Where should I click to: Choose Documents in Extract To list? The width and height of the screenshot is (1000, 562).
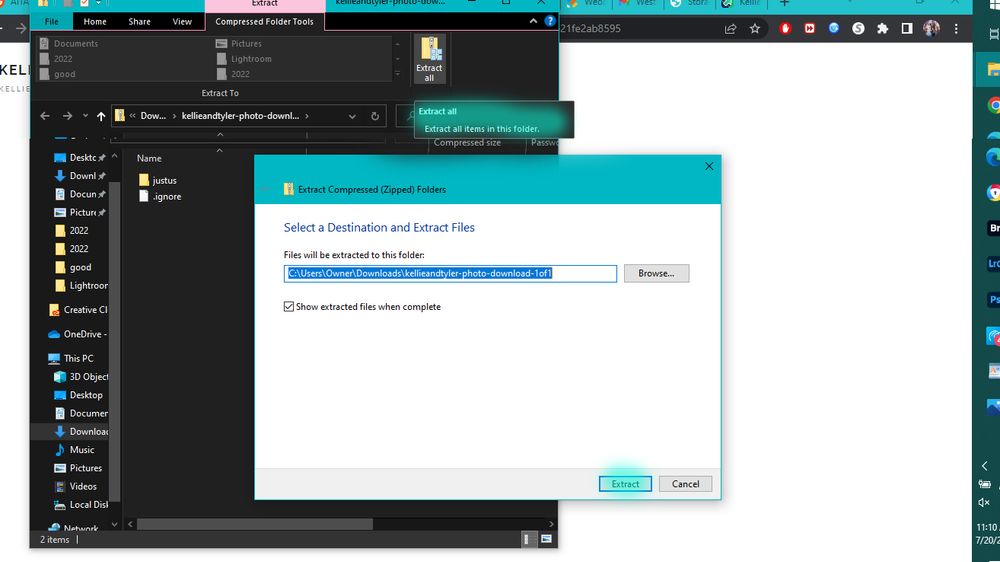coord(69,43)
